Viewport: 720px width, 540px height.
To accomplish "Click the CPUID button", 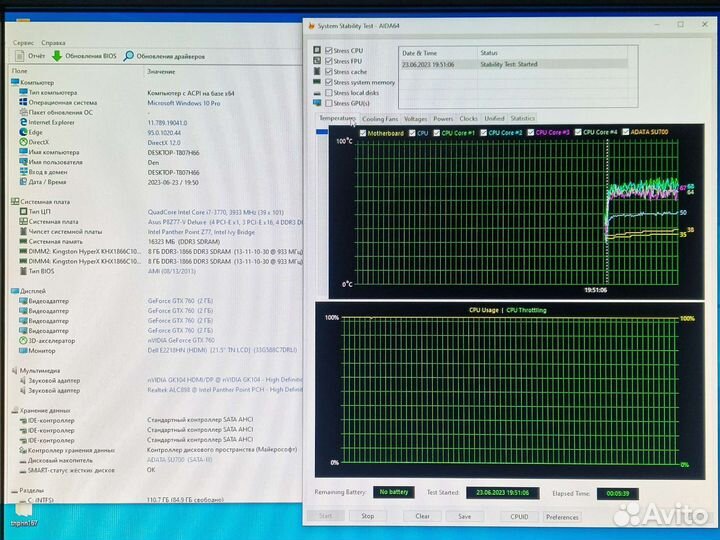I will click(x=519, y=517).
